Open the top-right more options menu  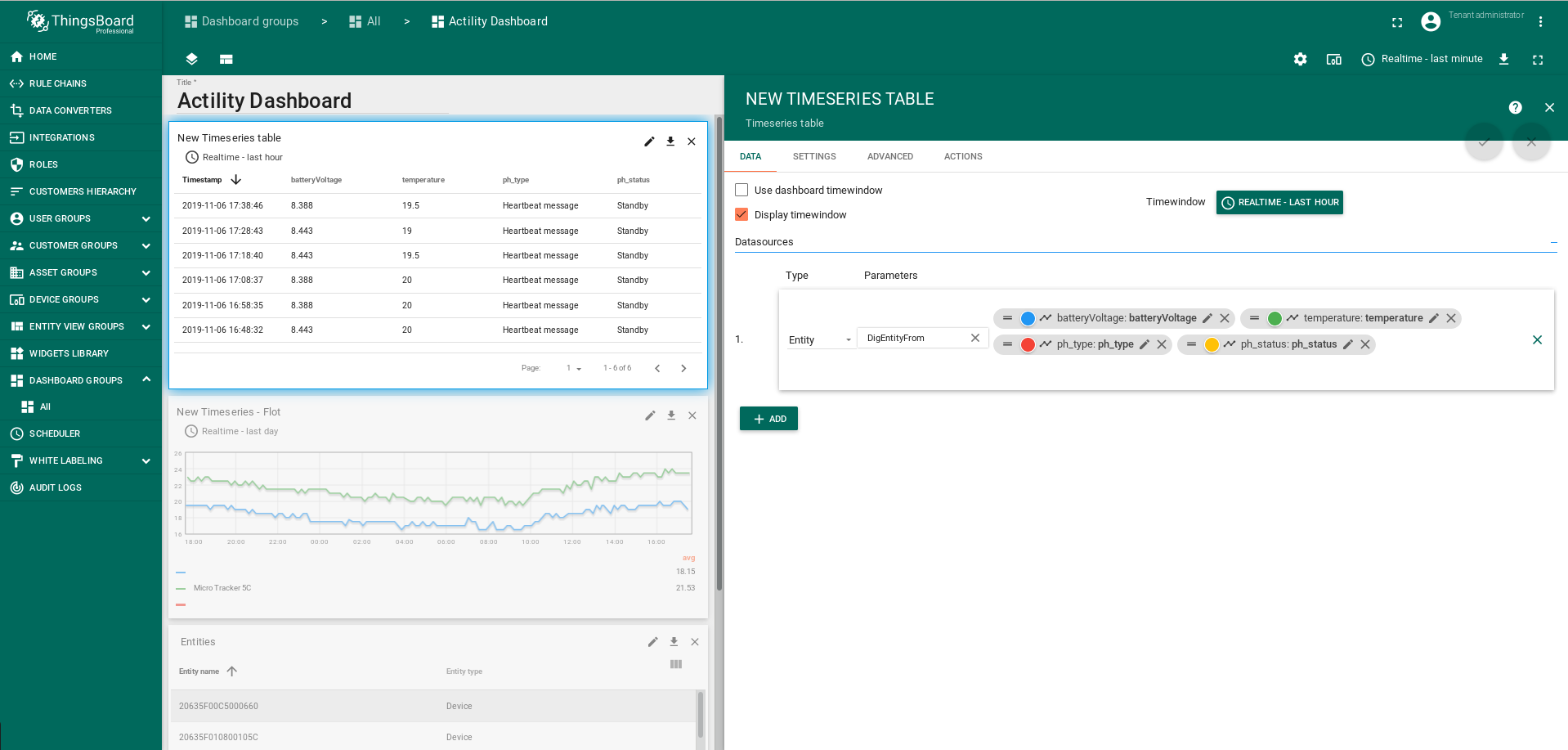coord(1540,22)
